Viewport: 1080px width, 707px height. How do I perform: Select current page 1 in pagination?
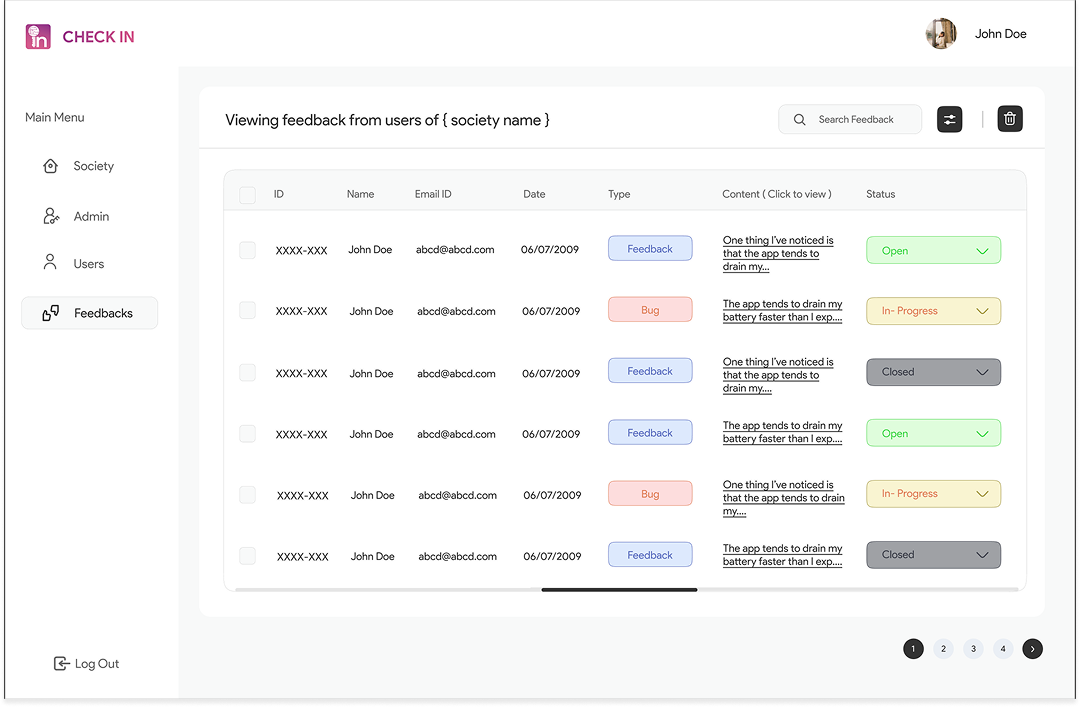pos(913,648)
